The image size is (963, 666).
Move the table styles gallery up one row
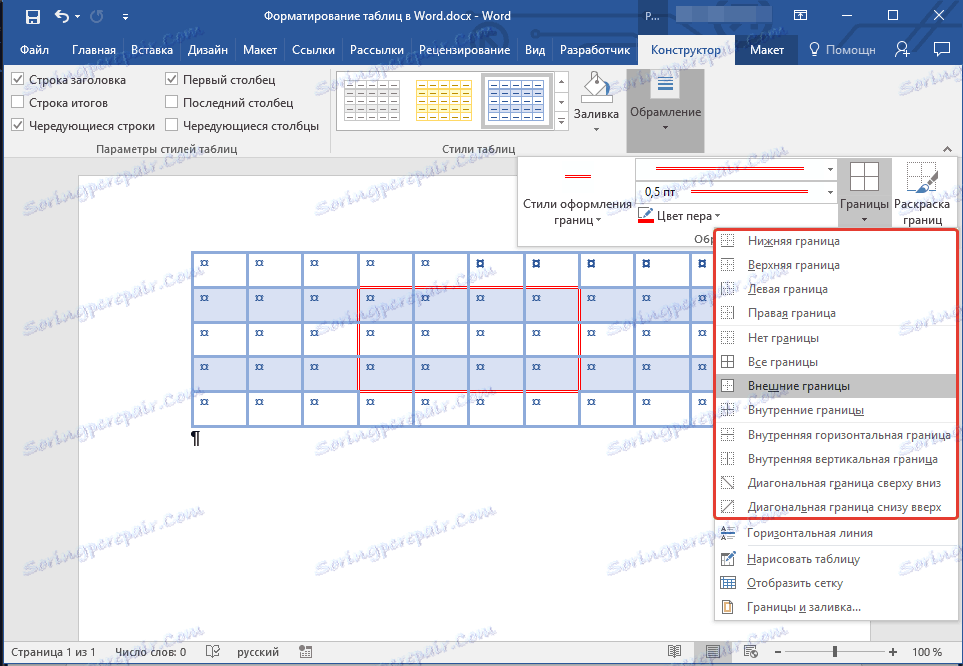[561, 81]
